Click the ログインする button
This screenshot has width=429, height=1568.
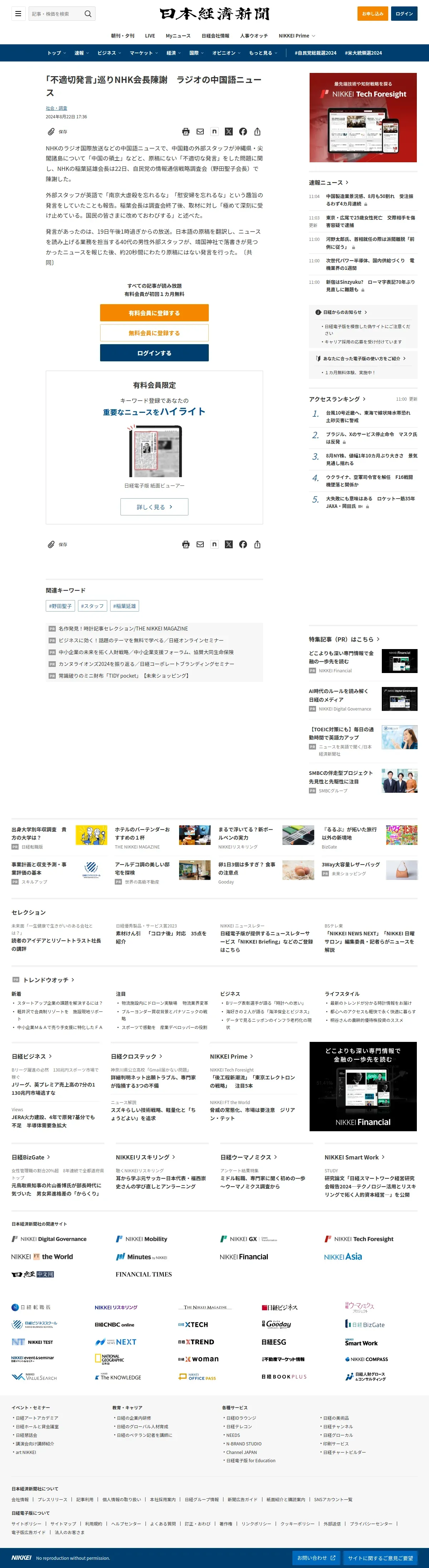[x=154, y=353]
